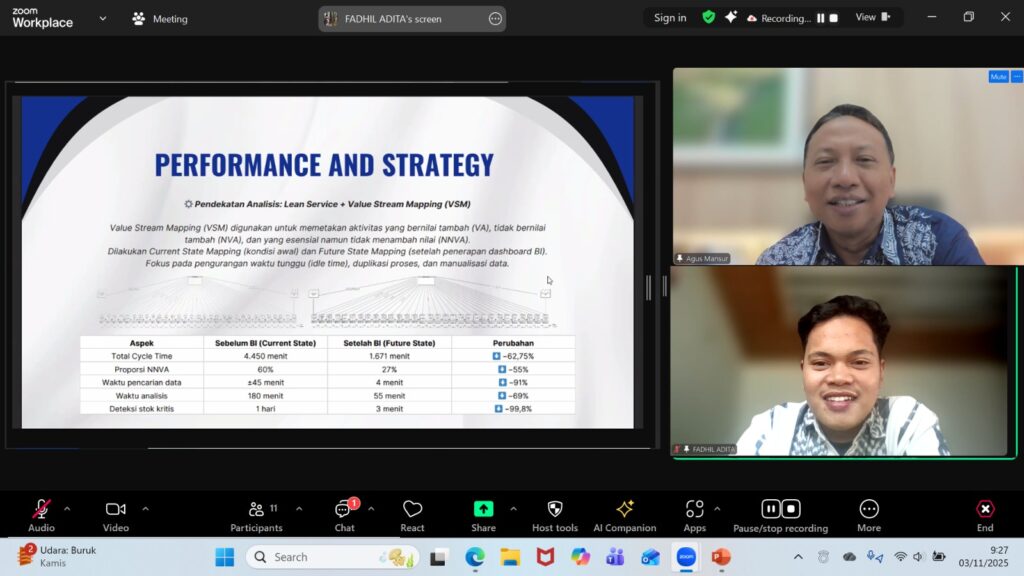Open the React emoji menu
This screenshot has width=1024, height=576.
[412, 510]
